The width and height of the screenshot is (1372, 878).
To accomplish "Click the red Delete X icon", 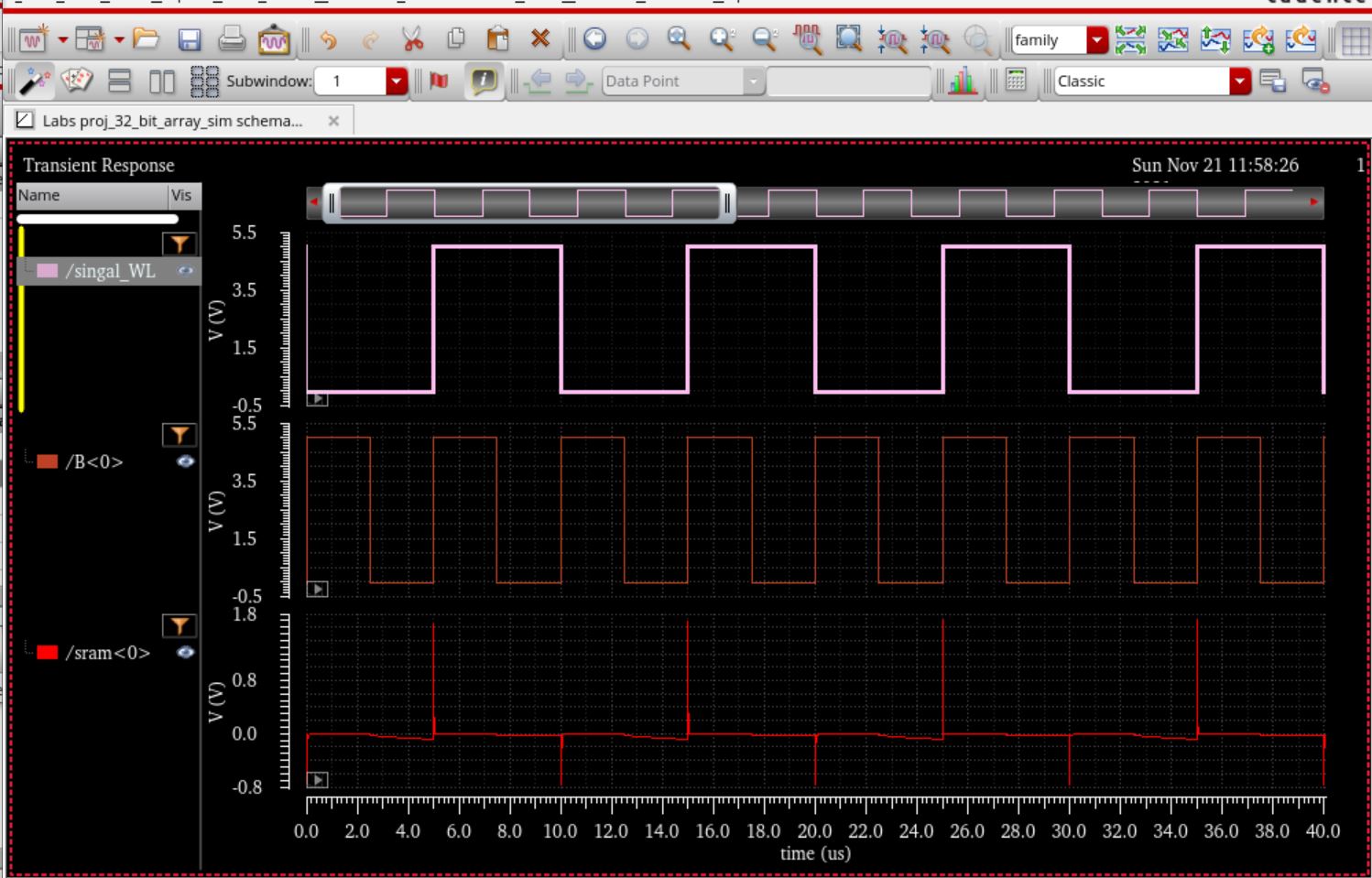I will pyautogui.click(x=540, y=39).
